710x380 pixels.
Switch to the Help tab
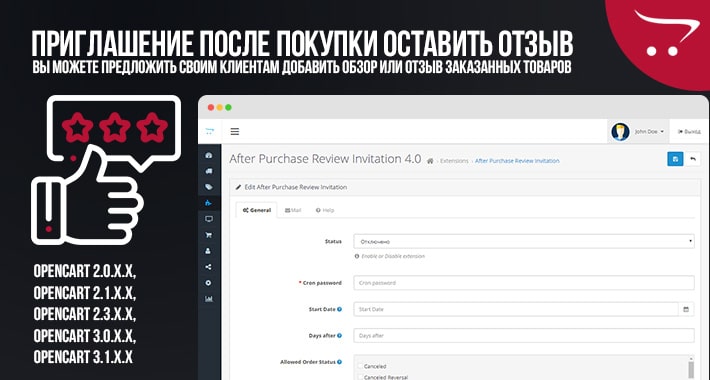tap(325, 210)
